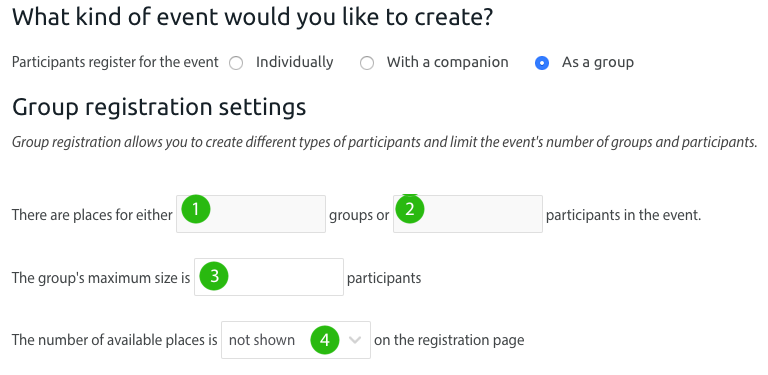Click the green number 2 marker
The width and height of the screenshot is (768, 375).
pos(410,210)
